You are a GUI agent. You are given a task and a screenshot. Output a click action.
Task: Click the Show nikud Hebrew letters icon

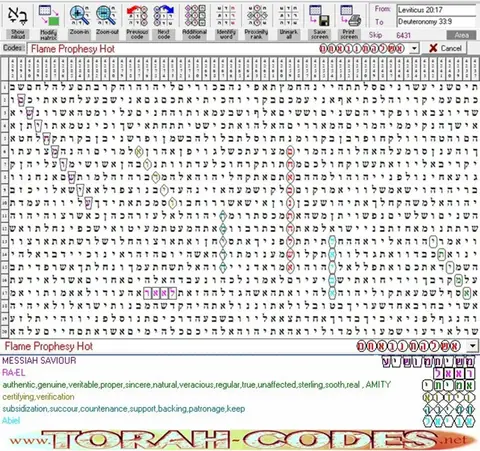tap(17, 16)
